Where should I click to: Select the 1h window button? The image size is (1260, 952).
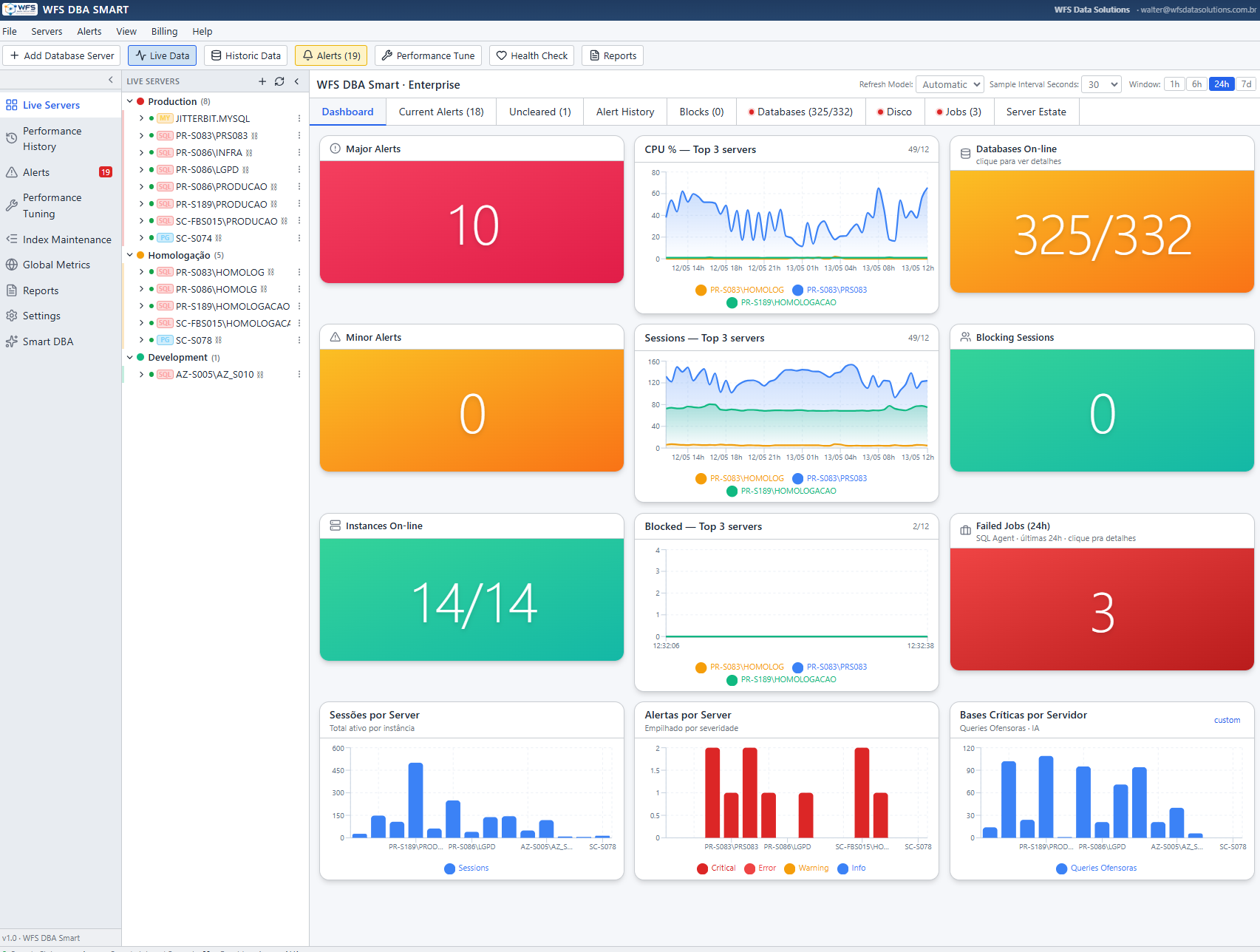pos(1174,84)
